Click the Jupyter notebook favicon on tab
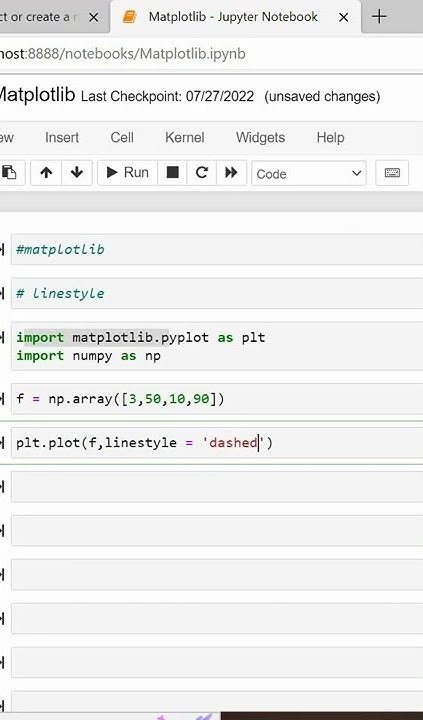Image resolution: width=423 pixels, height=720 pixels. pyautogui.click(x=130, y=17)
